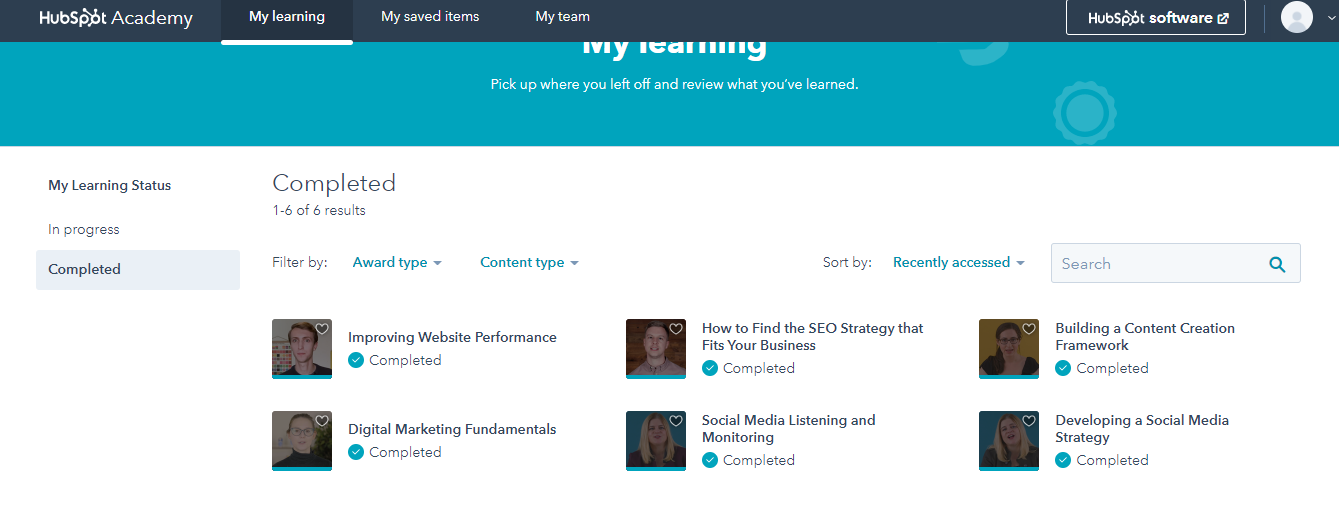Open Improving Website Performance course title

(452, 337)
